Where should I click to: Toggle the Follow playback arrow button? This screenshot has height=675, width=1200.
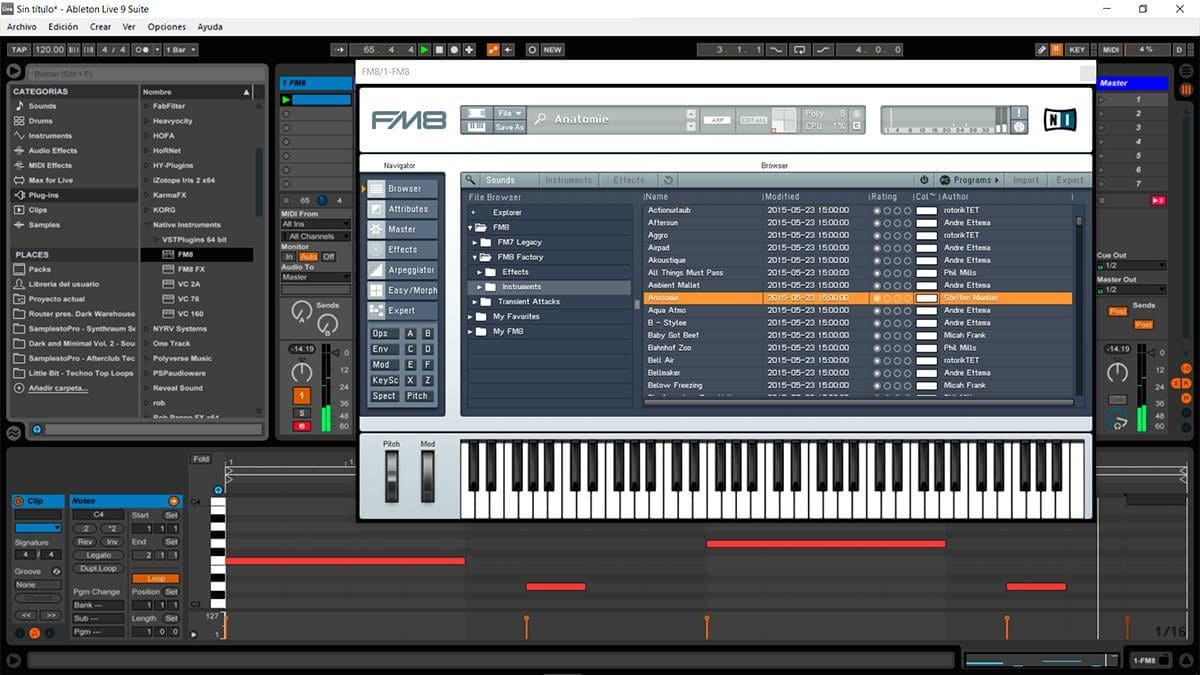pyautogui.click(x=338, y=49)
